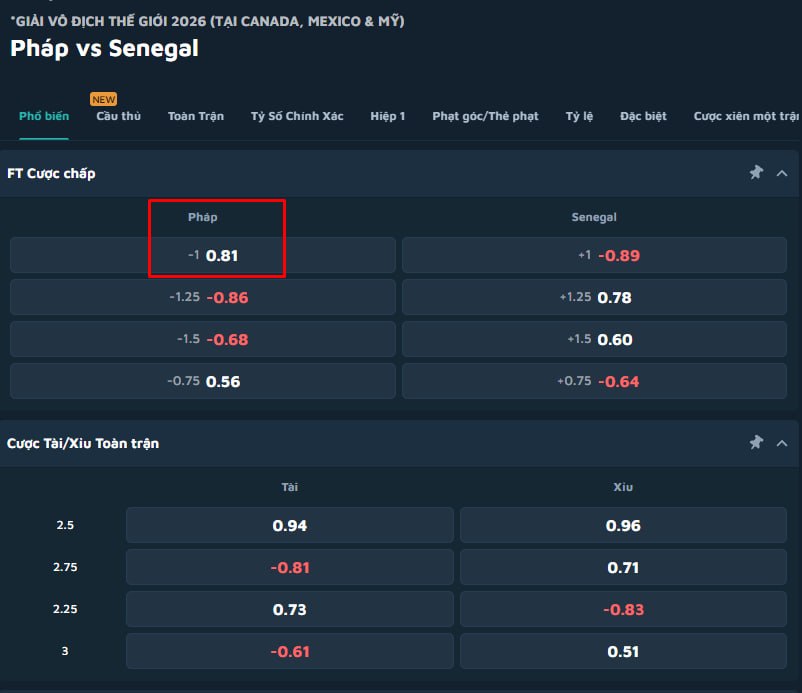Click the Cược Tài/Xỉu Toàn trận section title
The height and width of the screenshot is (693, 802).
pos(83,443)
